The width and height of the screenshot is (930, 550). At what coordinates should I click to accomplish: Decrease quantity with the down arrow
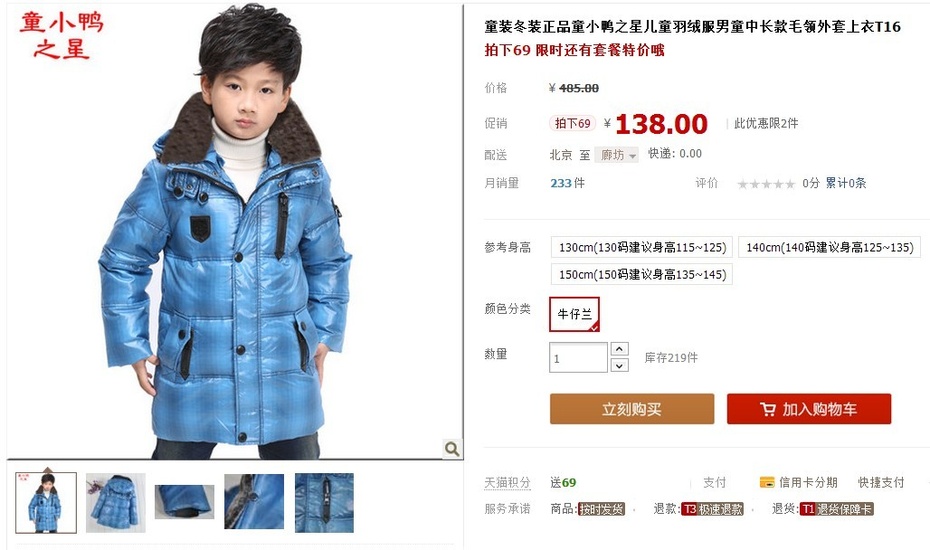click(619, 365)
